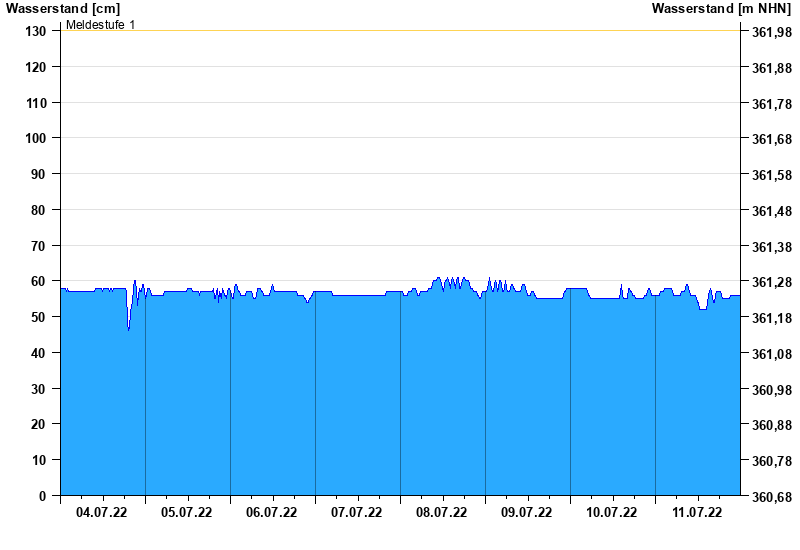800x550 pixels.
Task: Click the 06.07.22 date label
Action: point(271,512)
